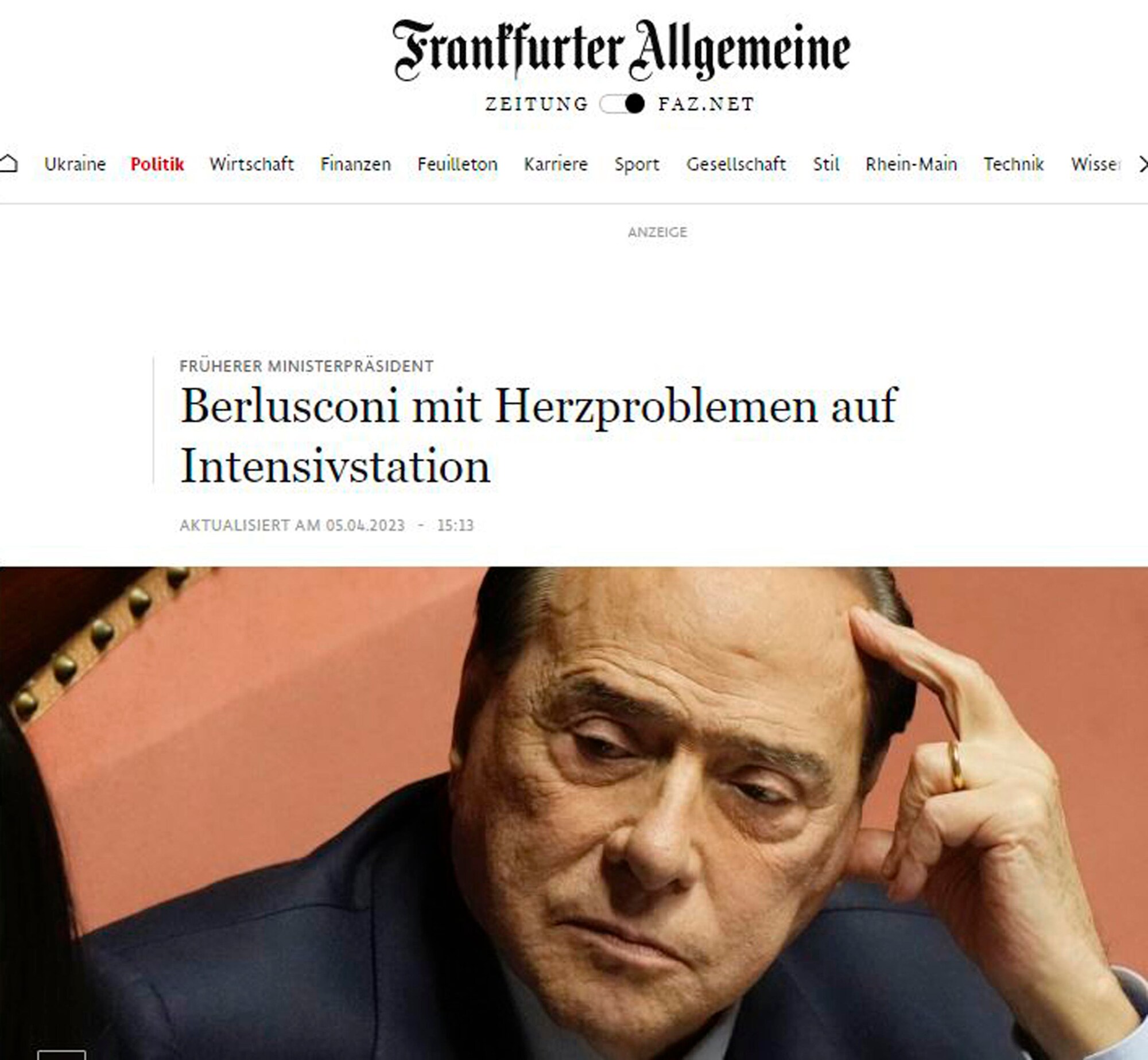This screenshot has width=1148, height=1060.
Task: Click the ZEITUNG label link
Action: (537, 104)
